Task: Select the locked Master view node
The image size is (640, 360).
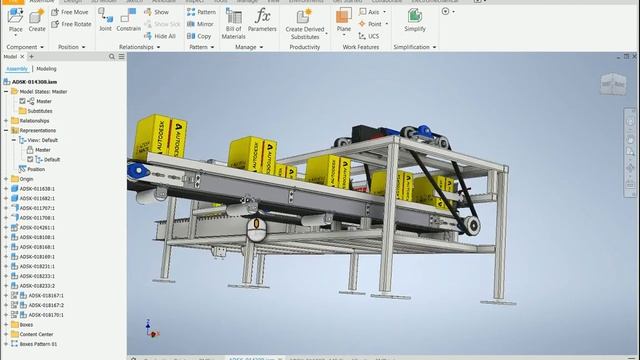Action: tap(38, 150)
